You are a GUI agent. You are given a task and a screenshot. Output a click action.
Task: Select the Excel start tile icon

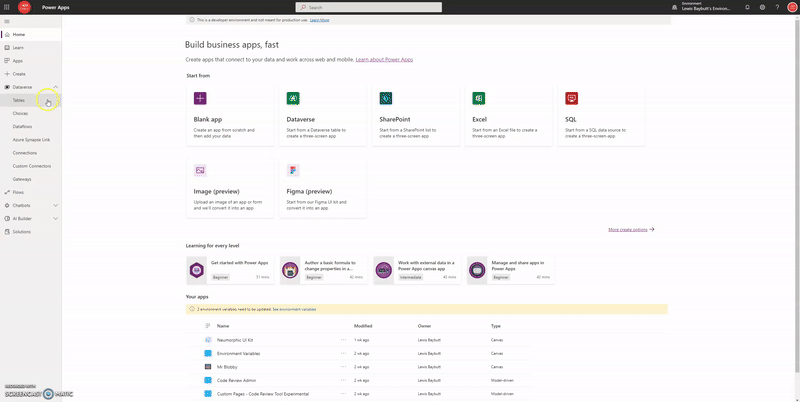pos(479,98)
